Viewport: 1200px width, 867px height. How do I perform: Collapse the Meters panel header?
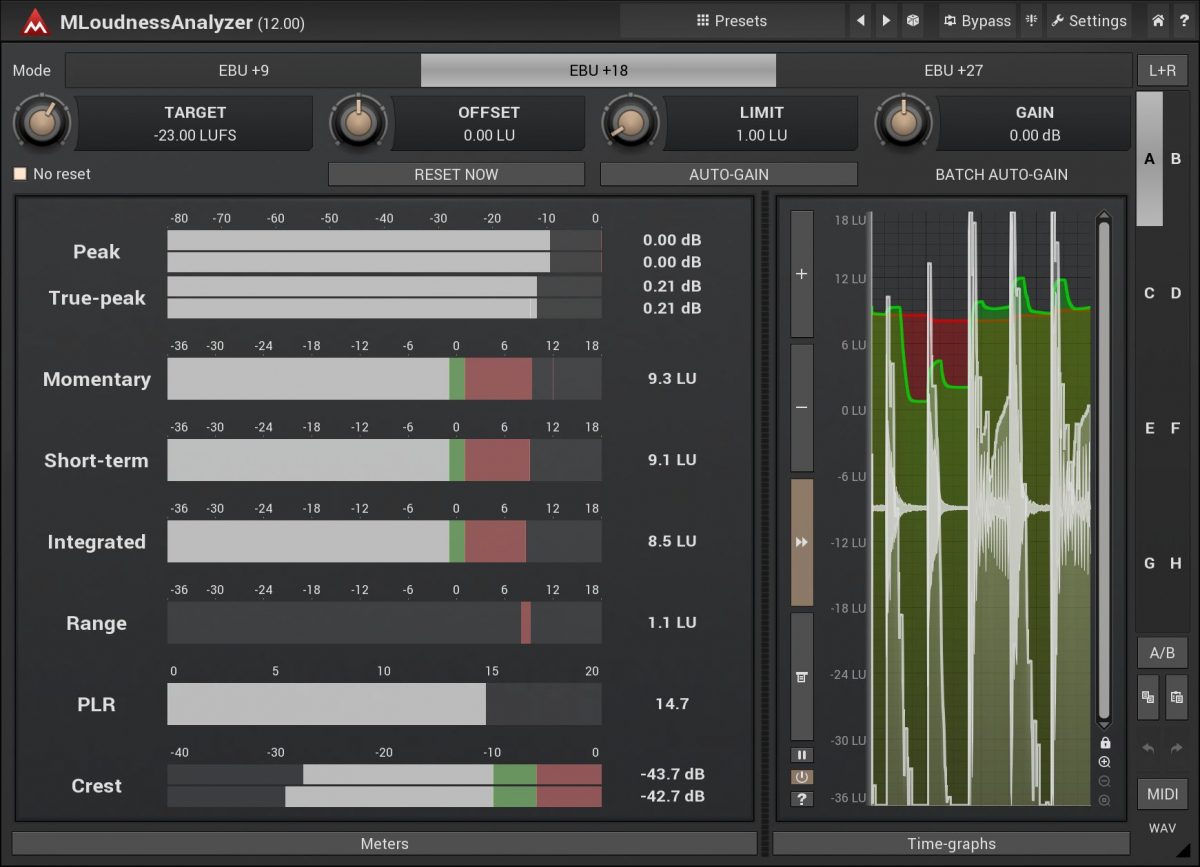[384, 844]
